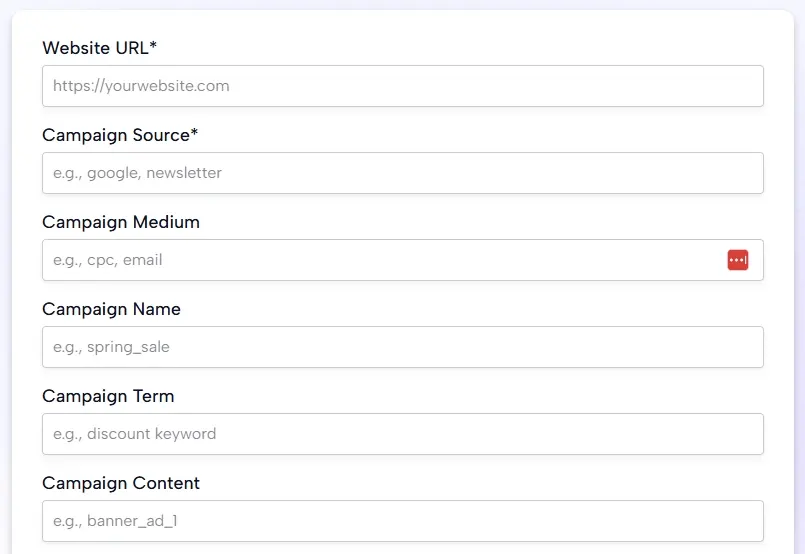Select the Campaign Medium text box
The height and width of the screenshot is (554, 805).
coord(402,260)
